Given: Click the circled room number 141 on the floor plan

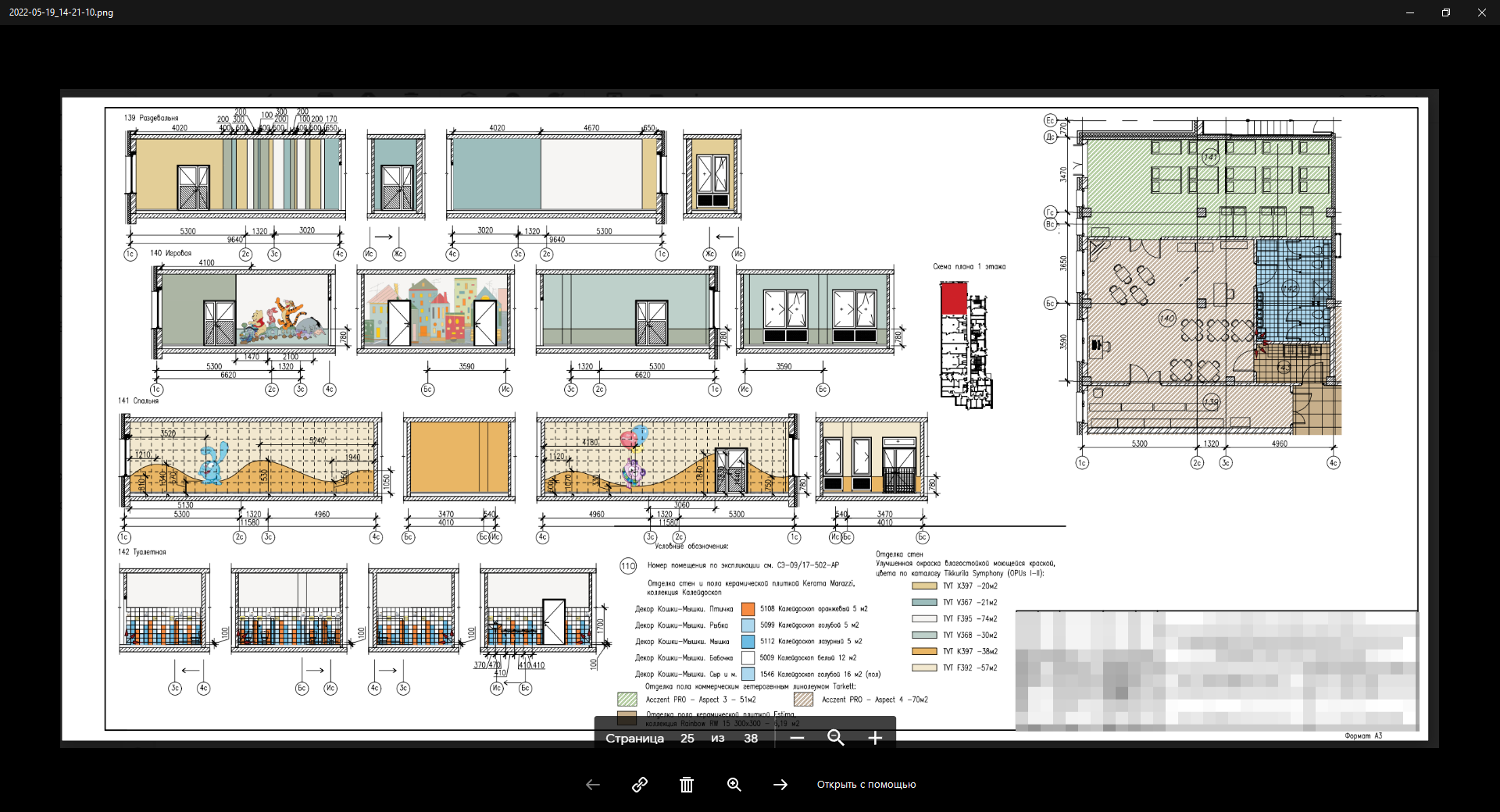Looking at the screenshot, I should click(1210, 157).
